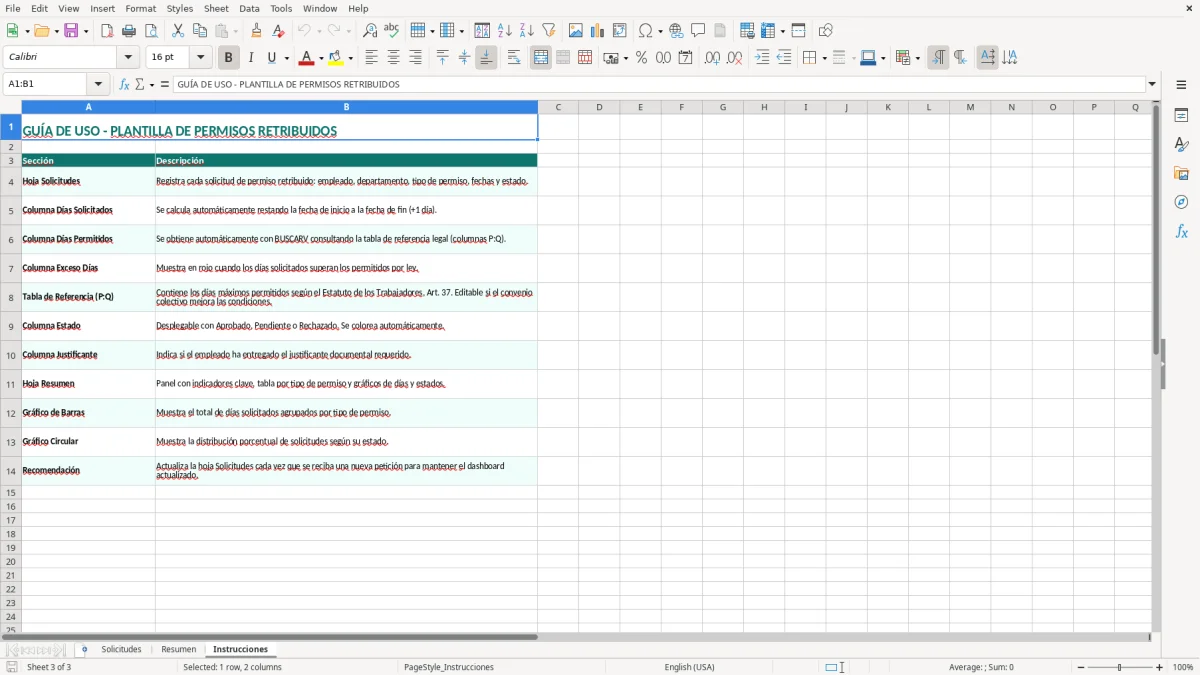Screen dimensions: 1200x675
Task: Expand the Formula Bar arrow
Action: [x=1152, y=85]
